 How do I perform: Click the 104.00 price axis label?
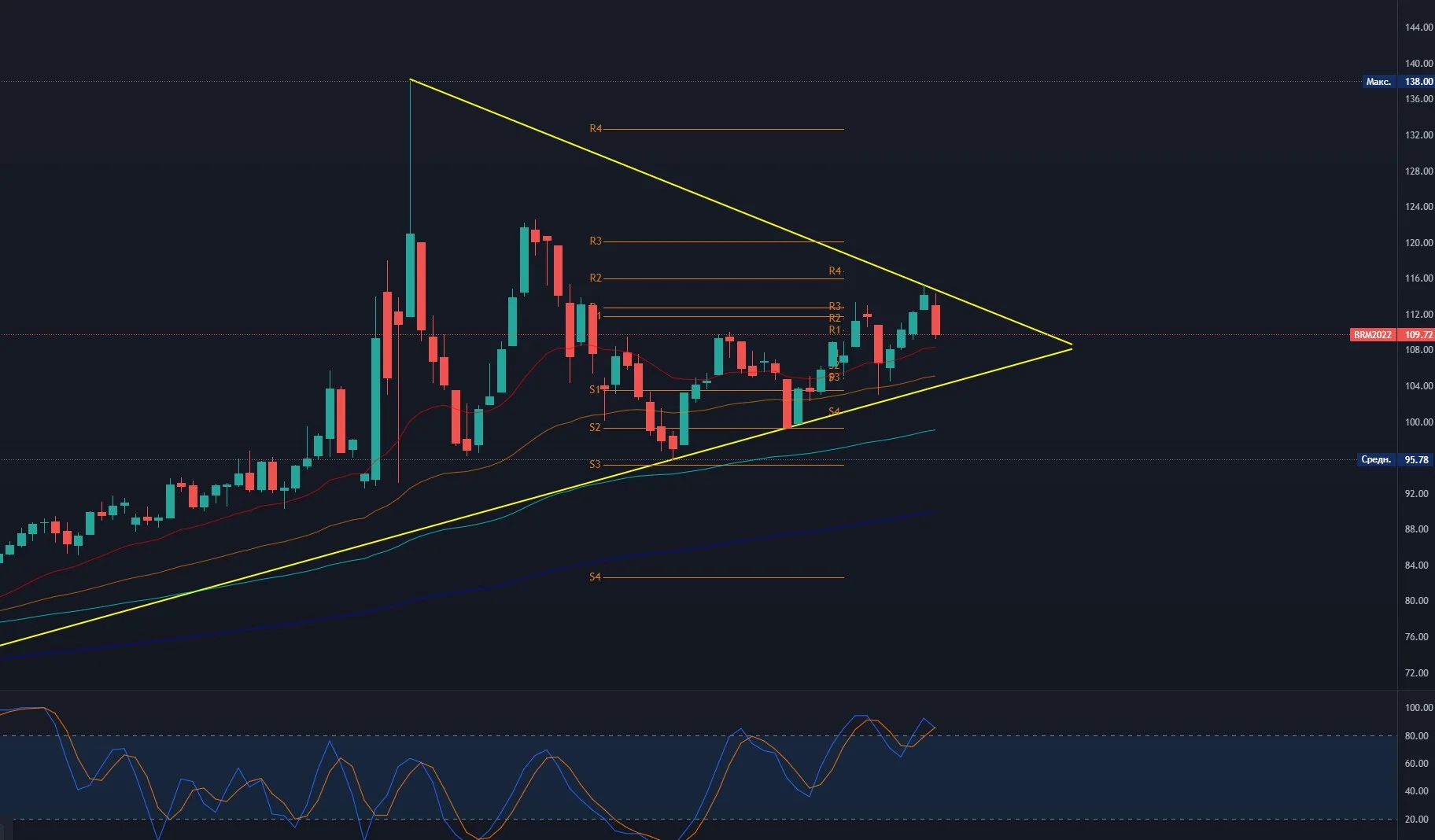tap(1418, 386)
